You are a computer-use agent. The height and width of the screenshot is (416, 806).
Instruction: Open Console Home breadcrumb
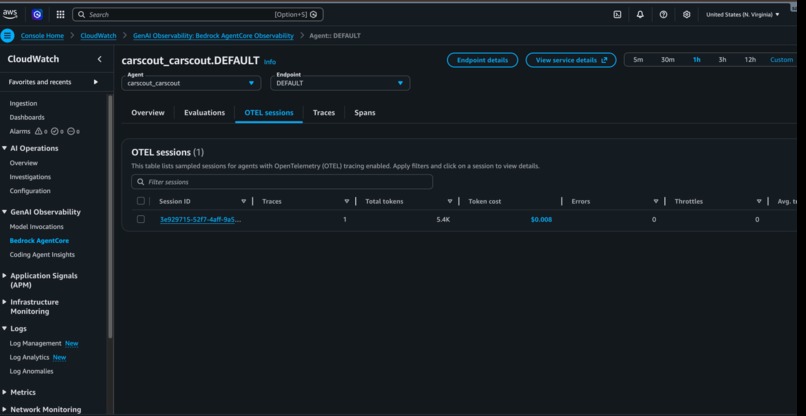pos(42,36)
